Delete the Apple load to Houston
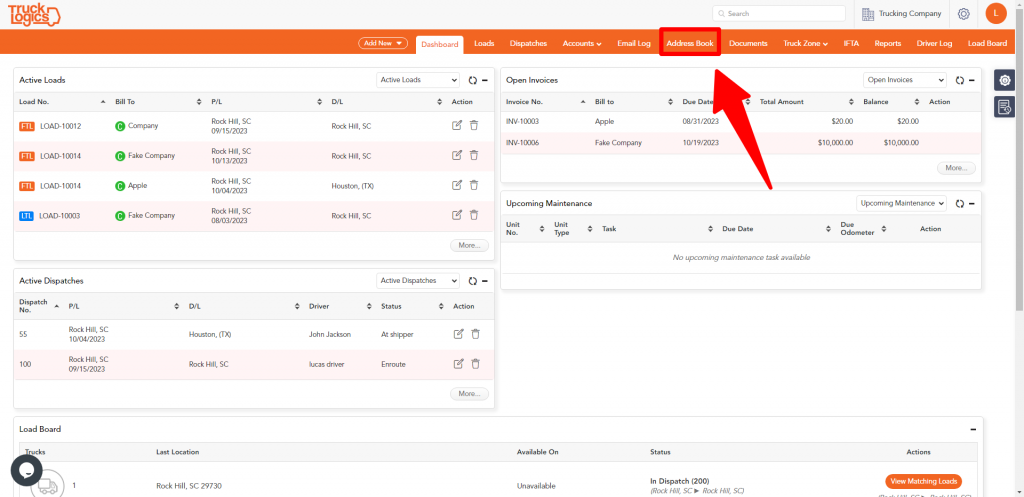Viewport: 1024px width, 497px height. point(474,185)
